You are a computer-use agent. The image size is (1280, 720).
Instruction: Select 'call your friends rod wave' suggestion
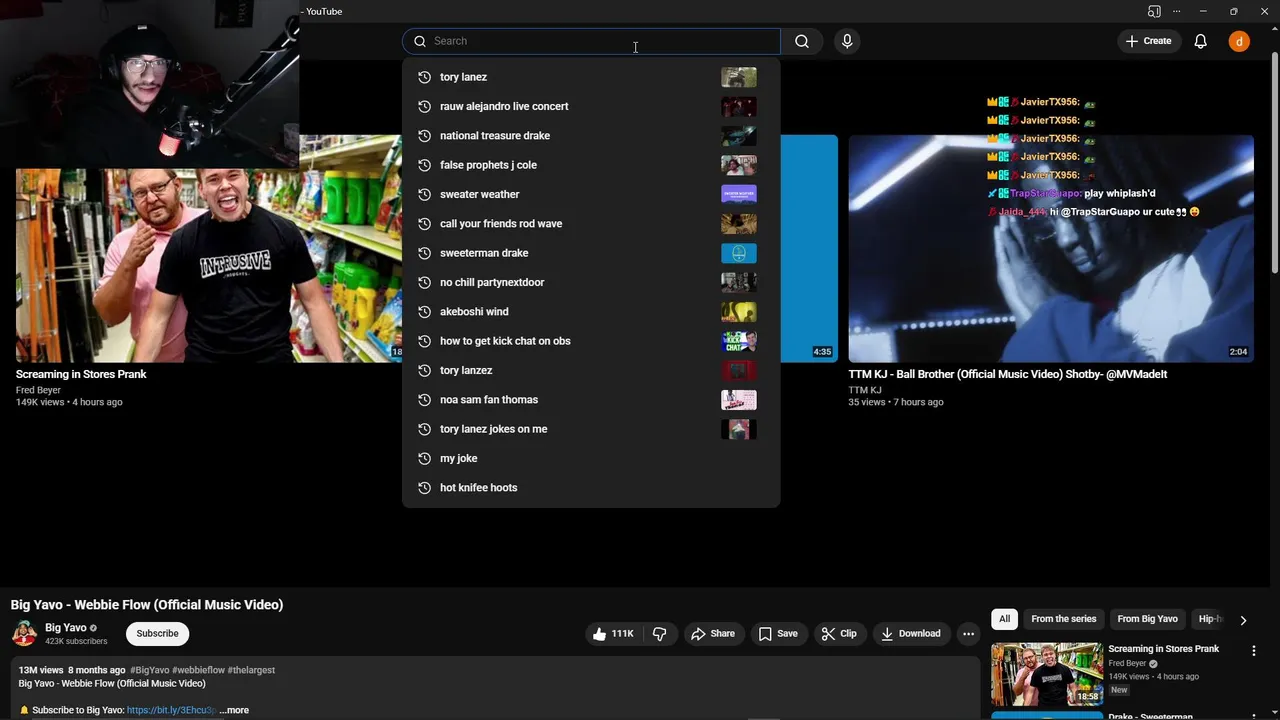pos(590,224)
